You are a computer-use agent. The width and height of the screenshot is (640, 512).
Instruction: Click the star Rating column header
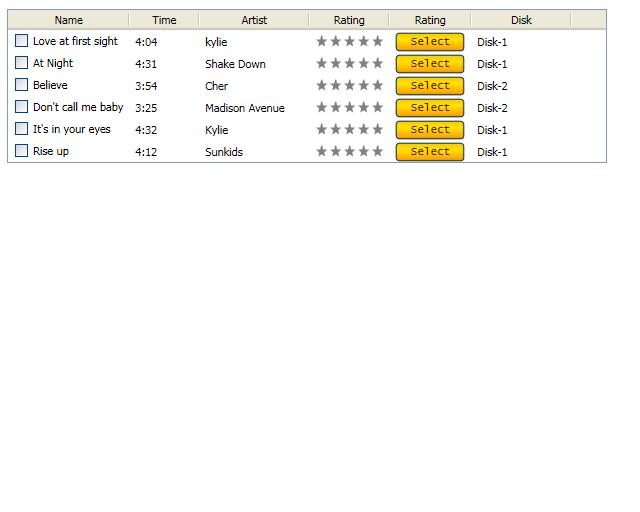349,20
